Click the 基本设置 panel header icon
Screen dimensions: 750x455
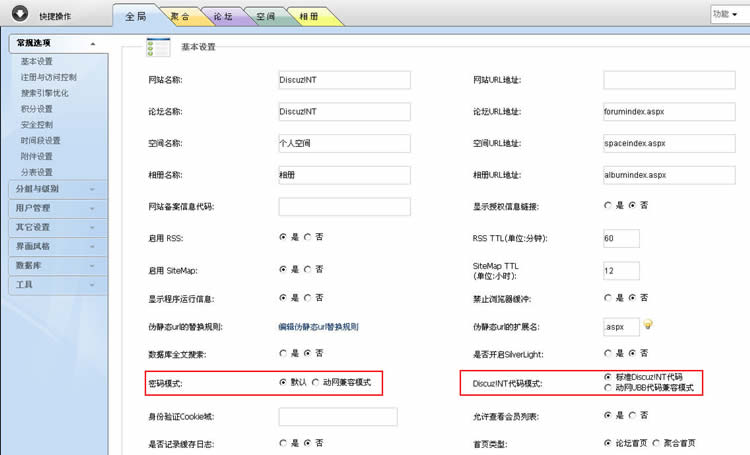[x=158, y=47]
